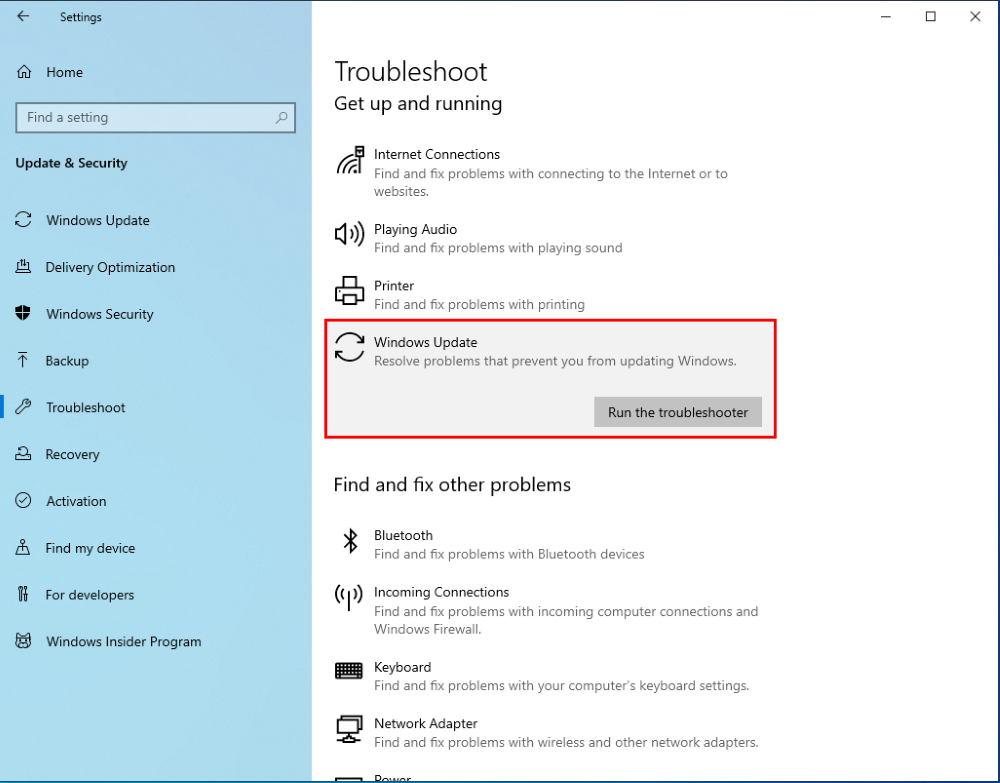Open Windows Update in the sidebar

tap(98, 220)
